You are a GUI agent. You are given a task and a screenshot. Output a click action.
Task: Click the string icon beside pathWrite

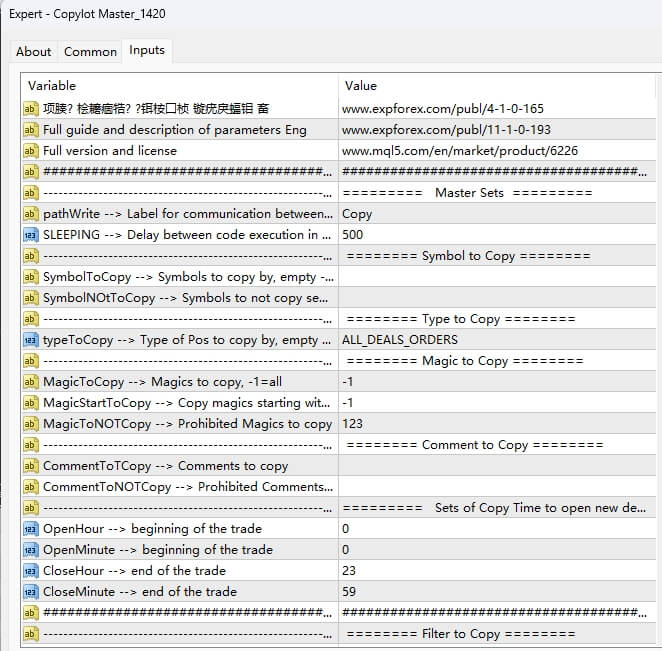coord(30,214)
